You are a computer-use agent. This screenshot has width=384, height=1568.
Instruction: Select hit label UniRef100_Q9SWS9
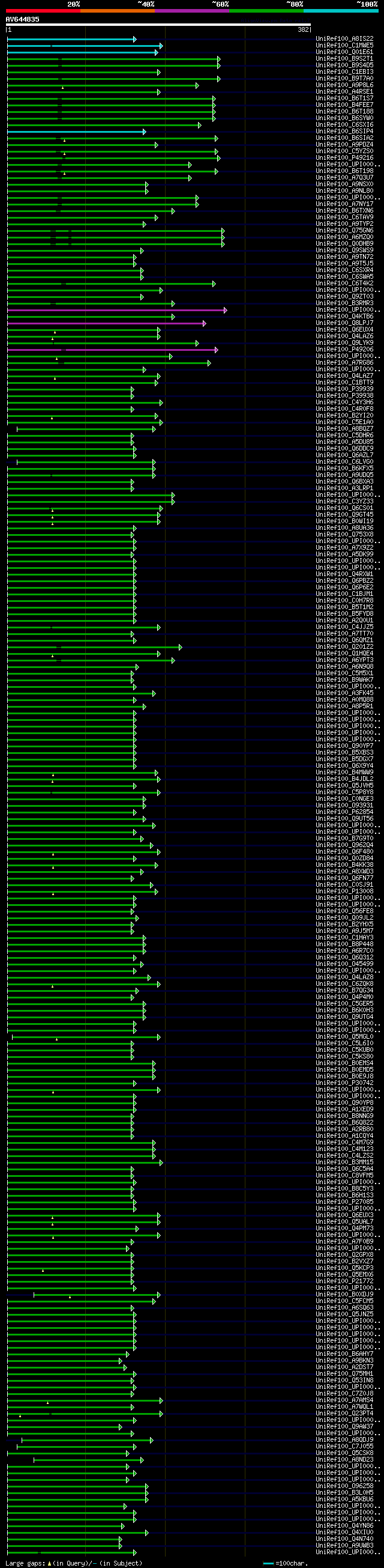[x=344, y=250]
